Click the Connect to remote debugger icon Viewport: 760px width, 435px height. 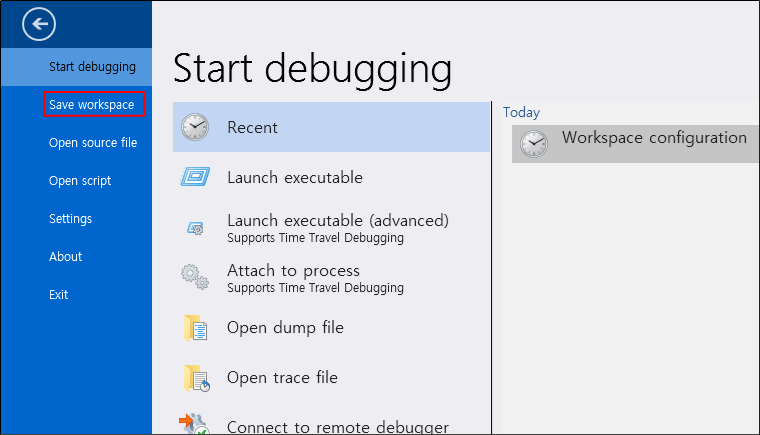(x=195, y=424)
